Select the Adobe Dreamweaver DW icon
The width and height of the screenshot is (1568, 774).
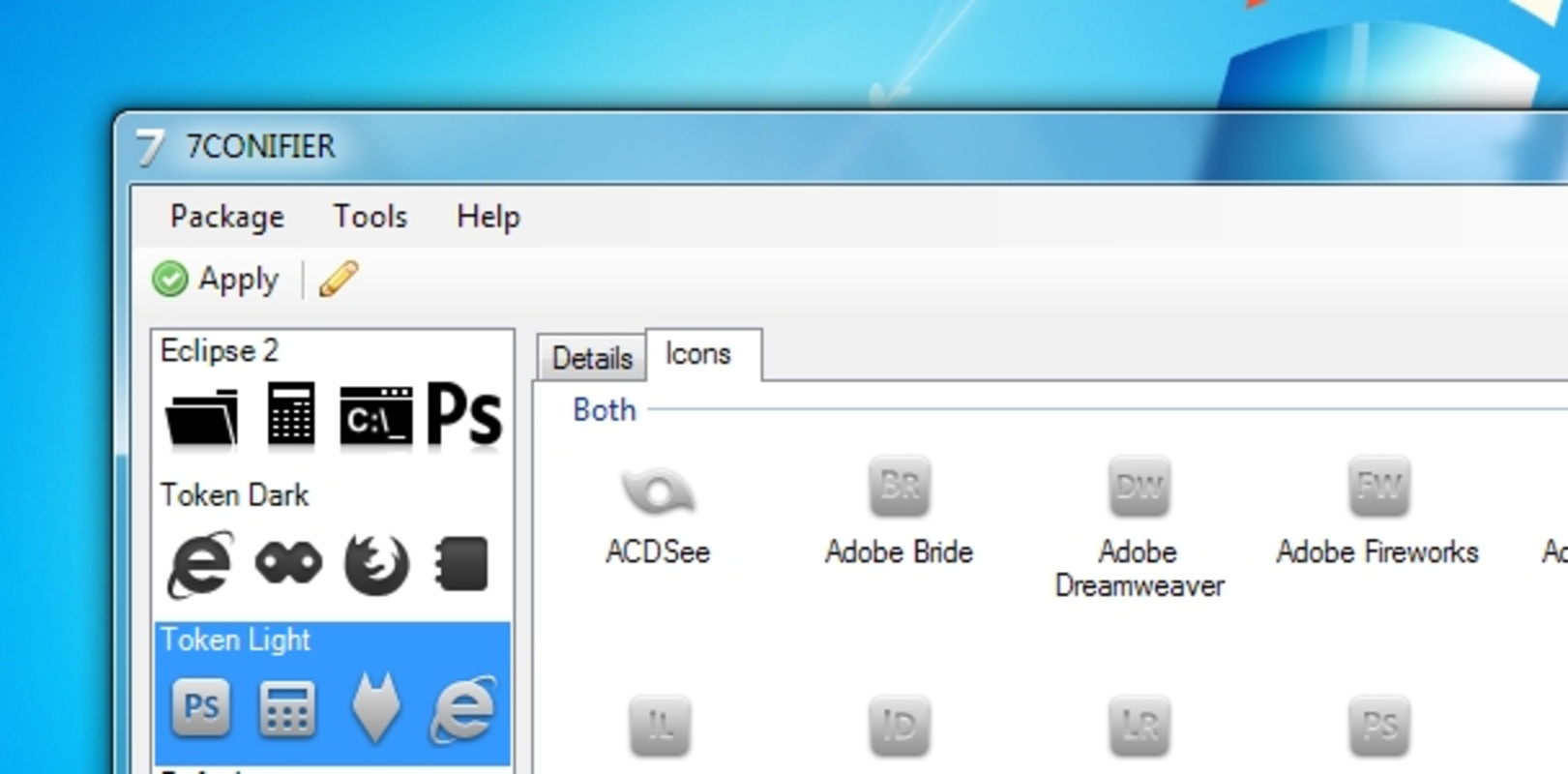1139,487
